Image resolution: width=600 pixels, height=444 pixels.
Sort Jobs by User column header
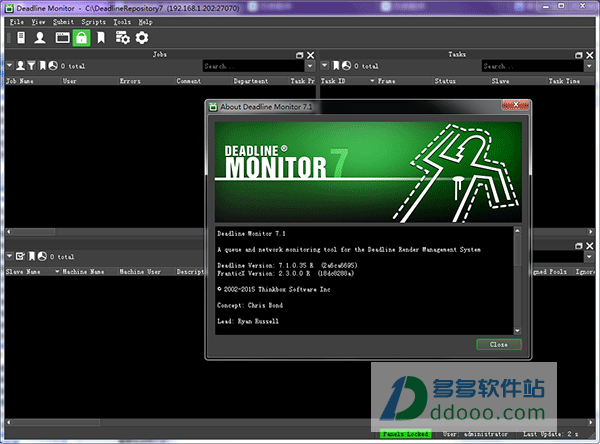click(90, 81)
